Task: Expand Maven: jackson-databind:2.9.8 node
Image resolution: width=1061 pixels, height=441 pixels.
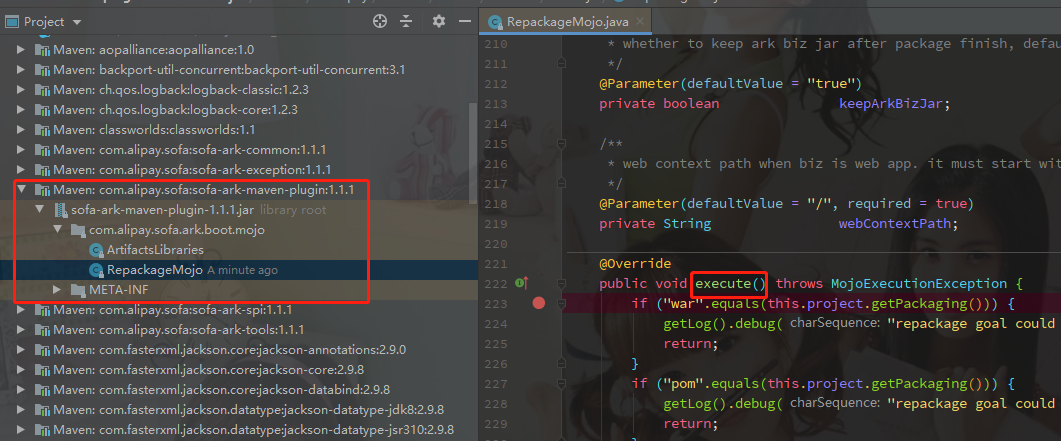Action: 21,390
